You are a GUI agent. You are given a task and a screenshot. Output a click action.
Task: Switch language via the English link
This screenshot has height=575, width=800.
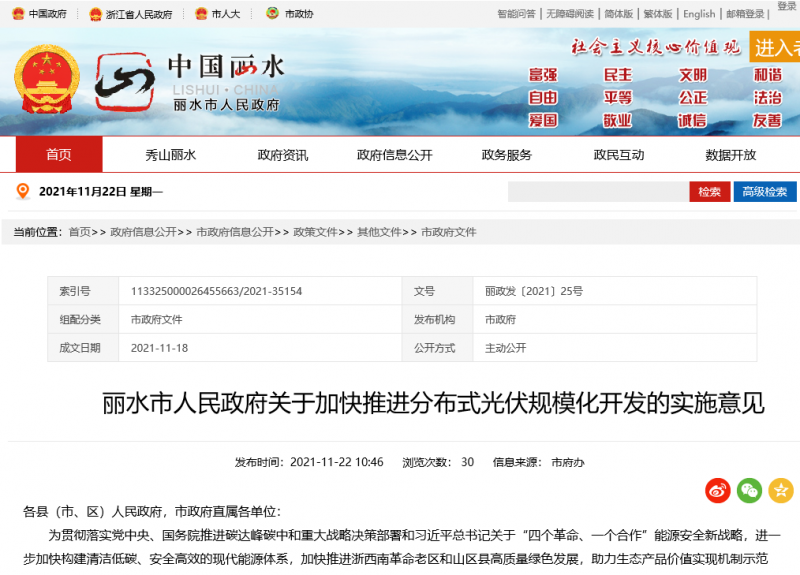coord(699,14)
